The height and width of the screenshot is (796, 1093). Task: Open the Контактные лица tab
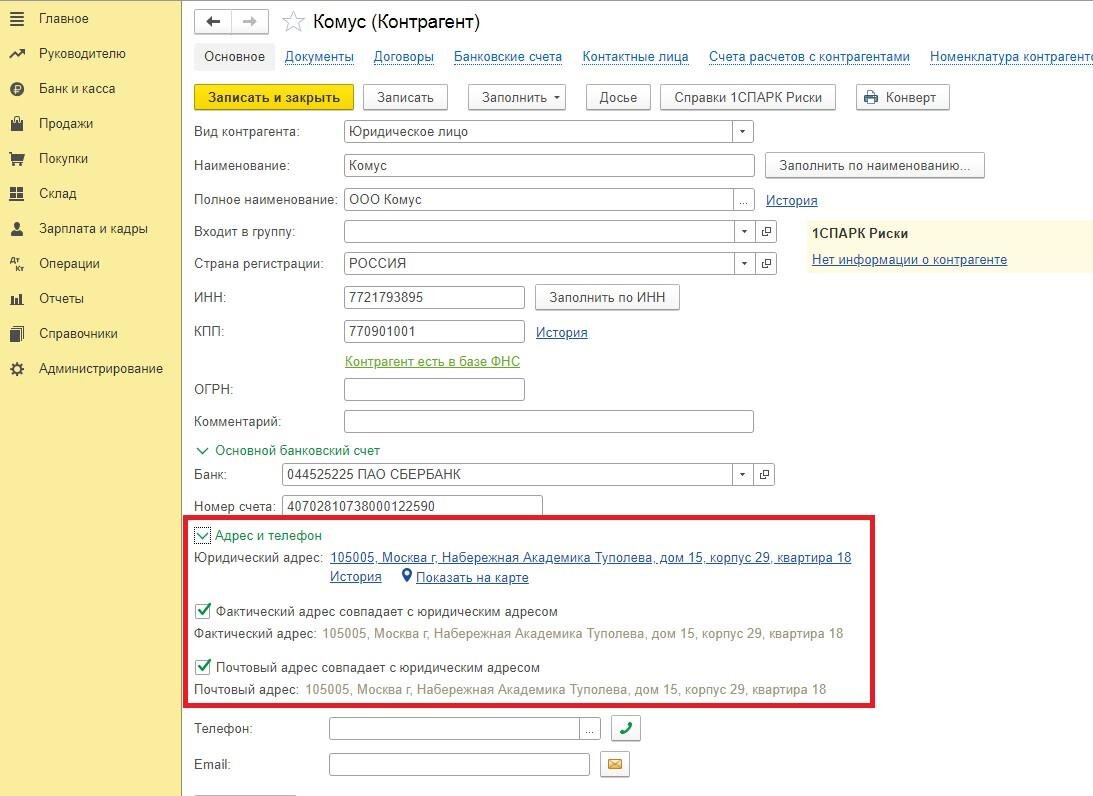tap(635, 56)
